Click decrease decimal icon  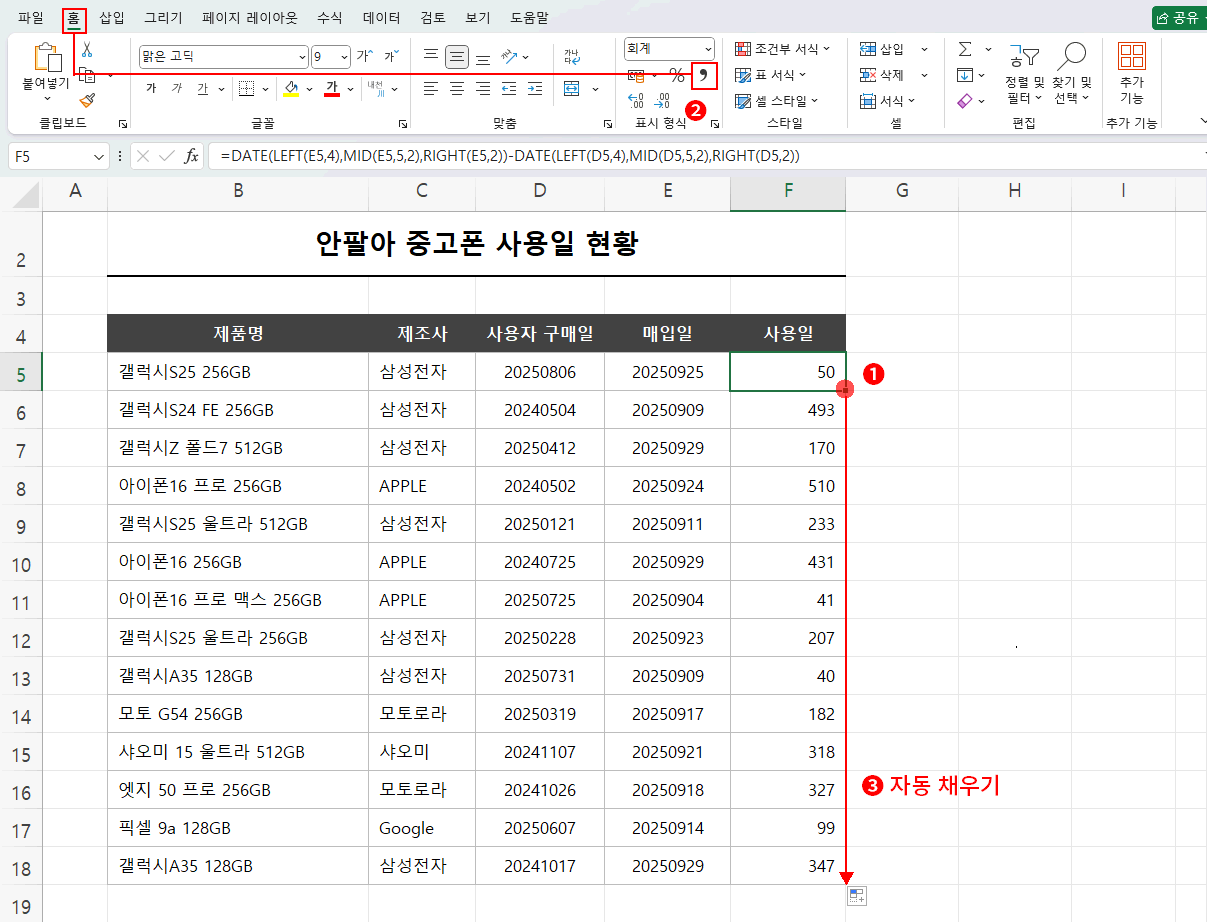(x=664, y=100)
